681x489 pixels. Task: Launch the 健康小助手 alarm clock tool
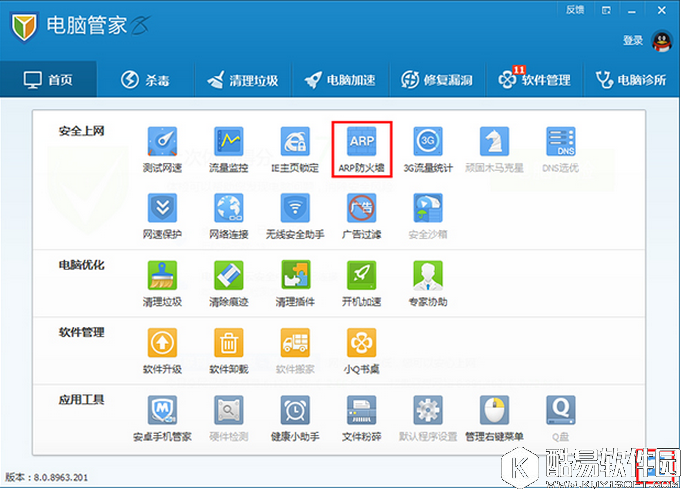295,418
